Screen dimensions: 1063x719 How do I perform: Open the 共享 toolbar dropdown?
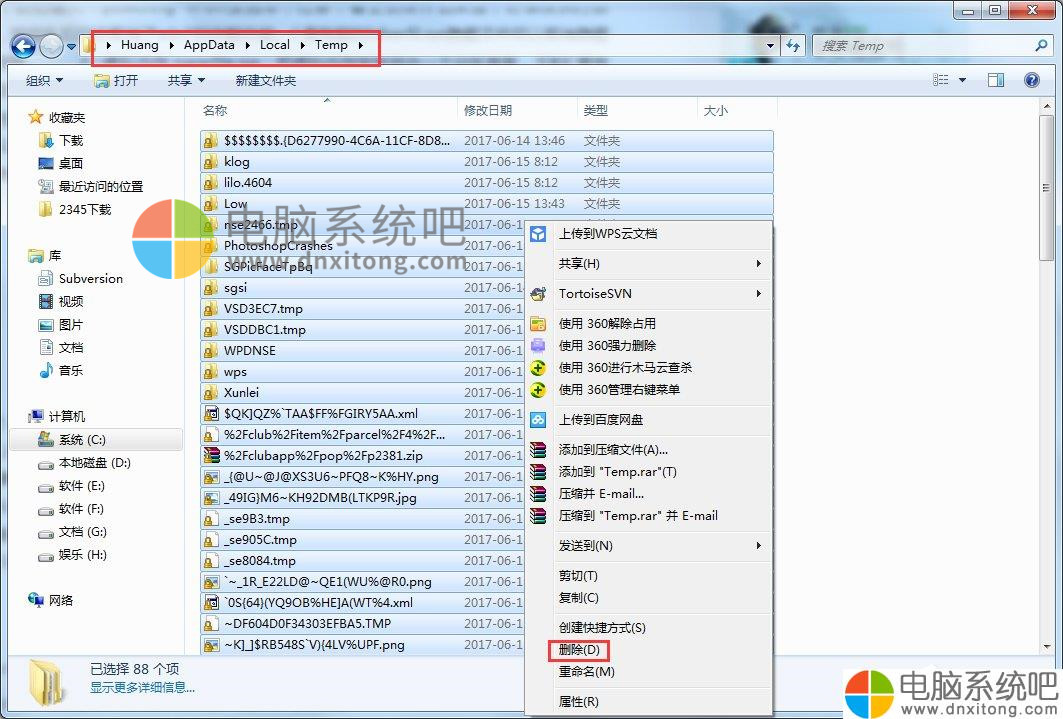click(186, 80)
